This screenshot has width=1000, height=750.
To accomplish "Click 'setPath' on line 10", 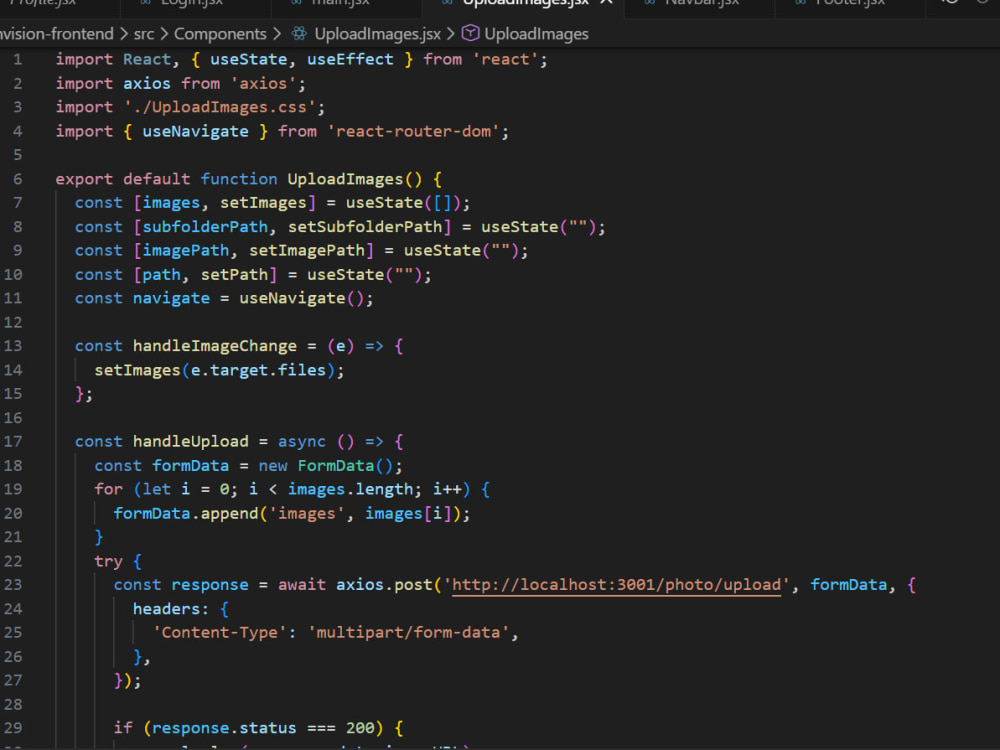I will (x=234, y=275).
